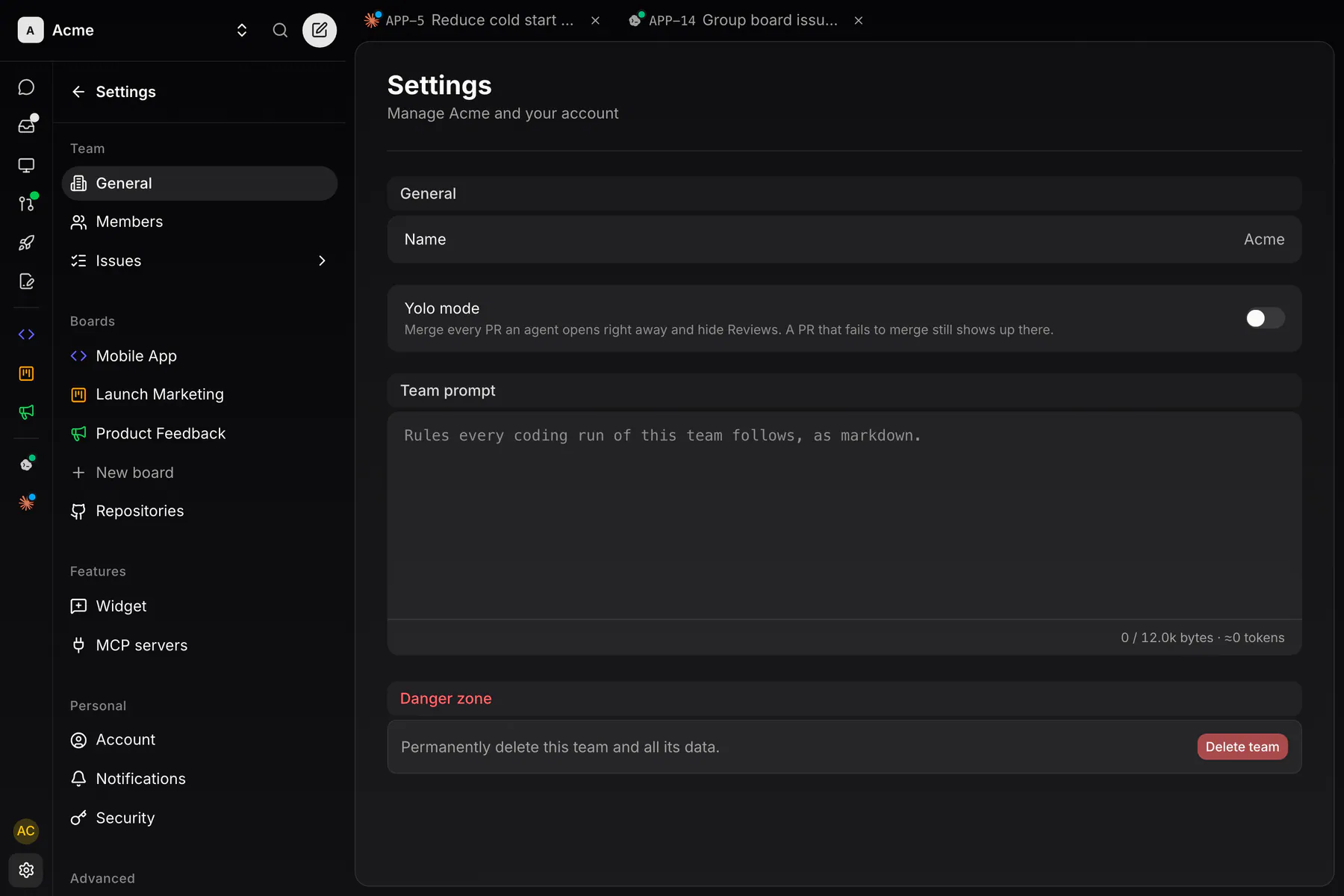Click the Delete team button
This screenshot has height=896, width=1344.
pos(1242,747)
